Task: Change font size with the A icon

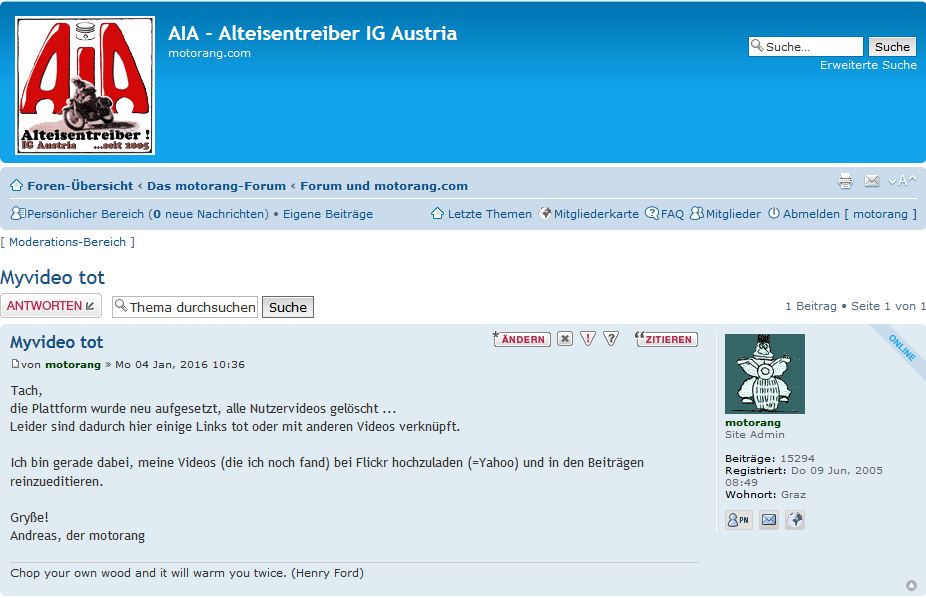Action: (x=902, y=181)
